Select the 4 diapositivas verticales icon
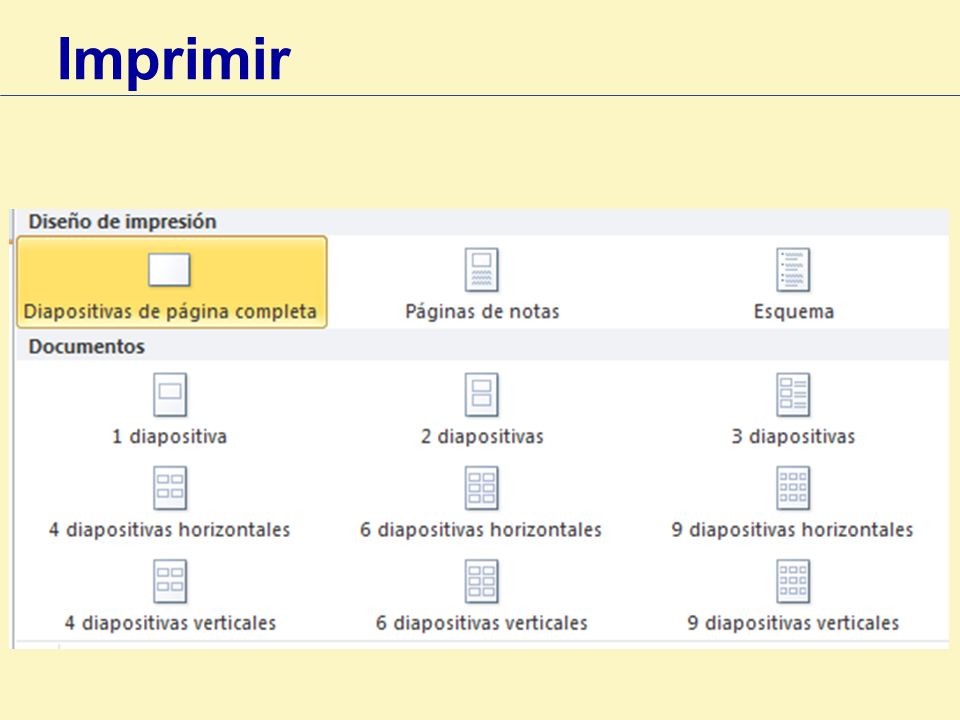 click(170, 581)
